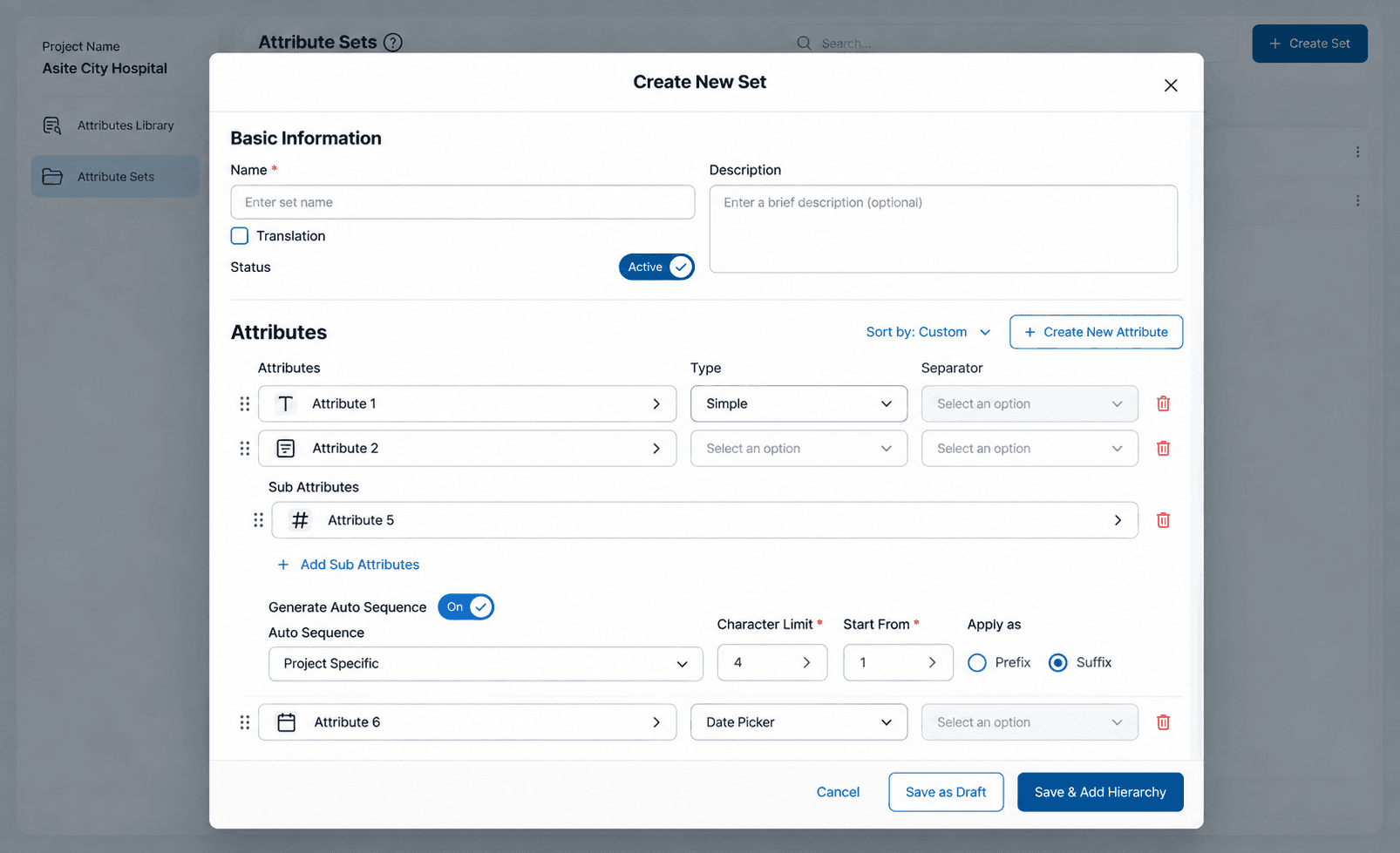
Task: Click Add Sub Attributes link
Action: coord(348,565)
